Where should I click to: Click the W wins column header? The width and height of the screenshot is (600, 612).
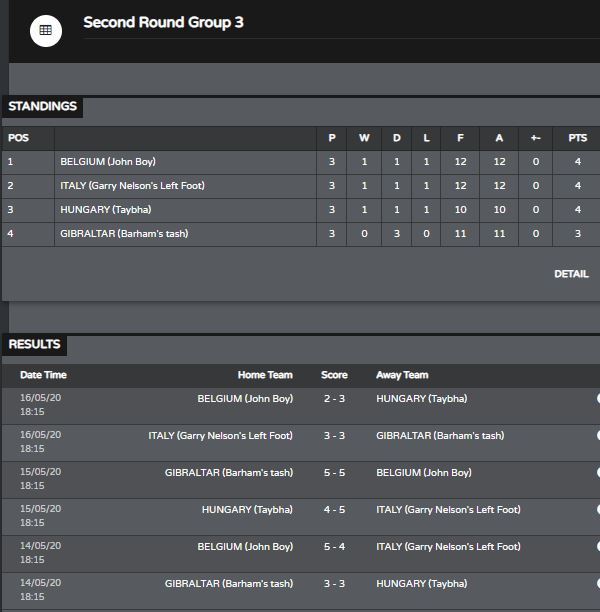tap(364, 138)
